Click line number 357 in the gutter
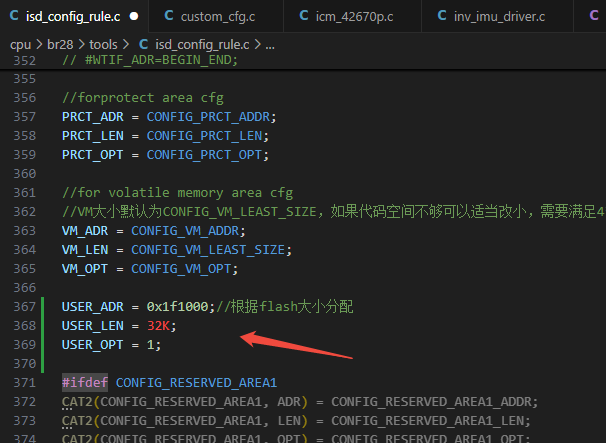 click(x=25, y=116)
